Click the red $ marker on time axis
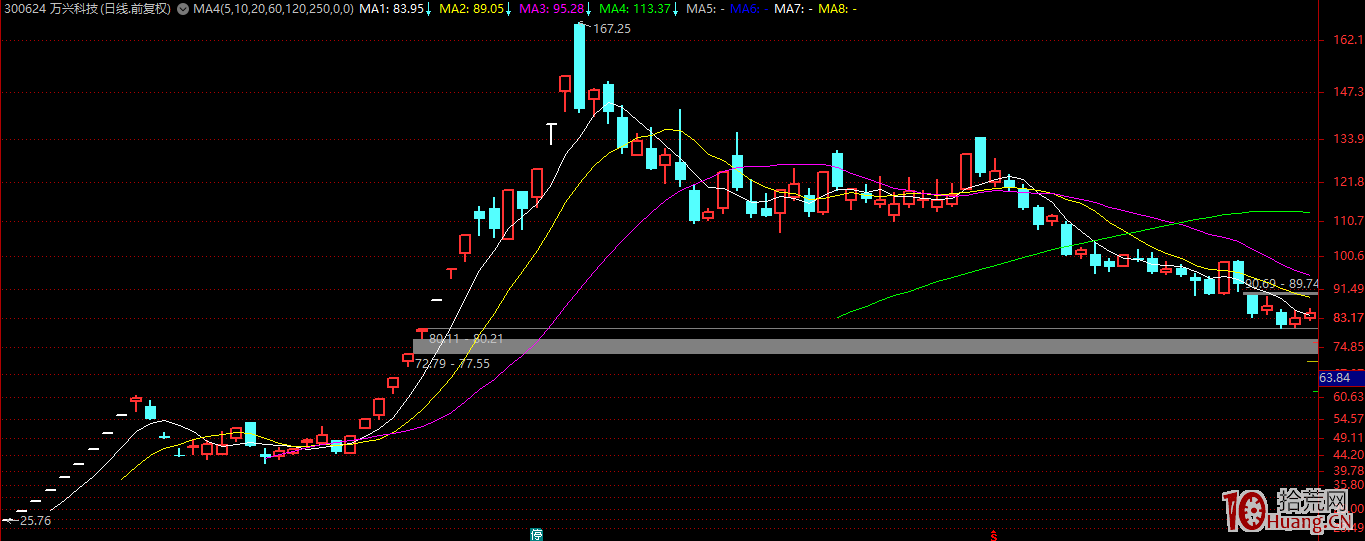 992,534
